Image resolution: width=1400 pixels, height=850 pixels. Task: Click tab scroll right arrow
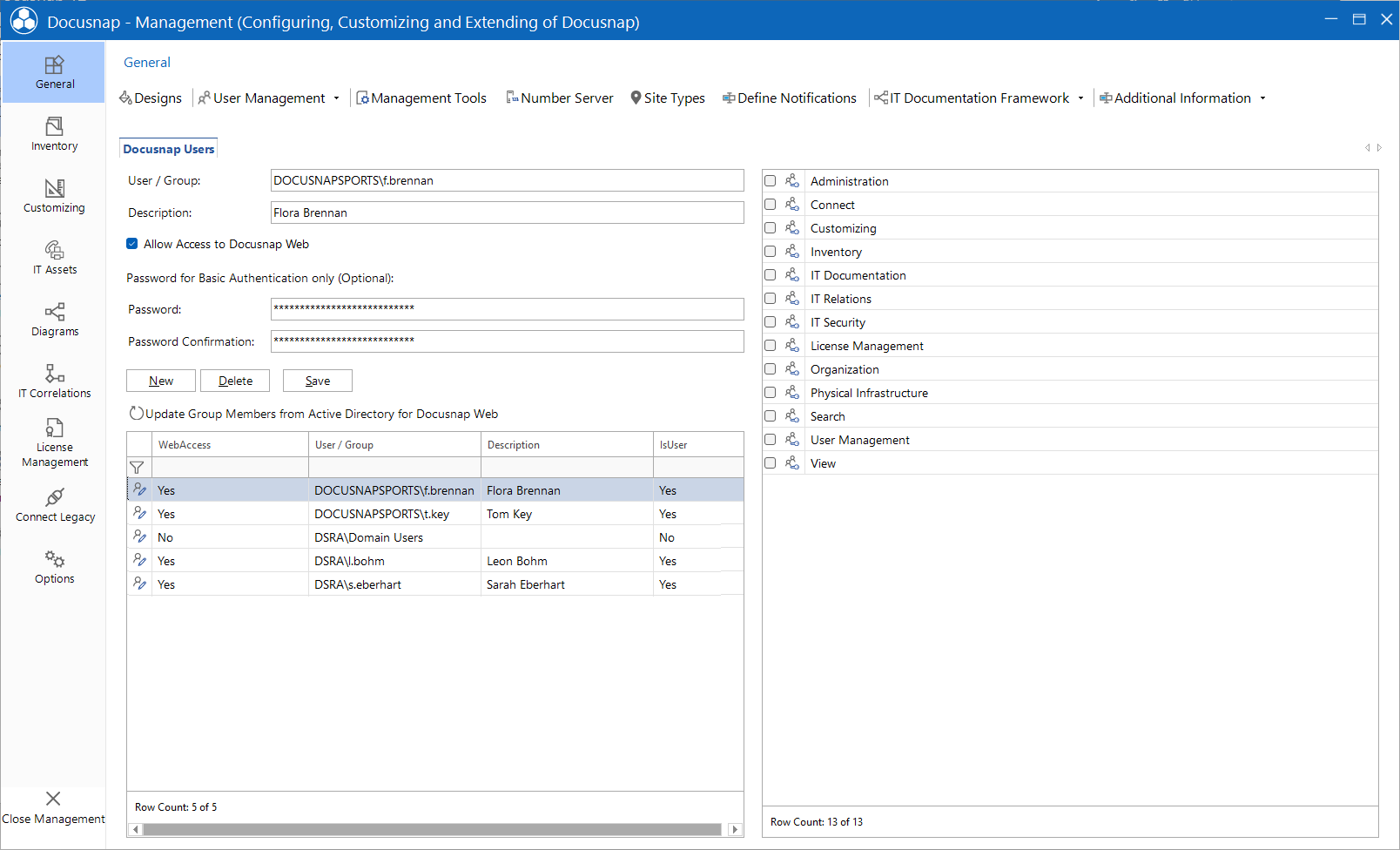pyautogui.click(x=1379, y=148)
